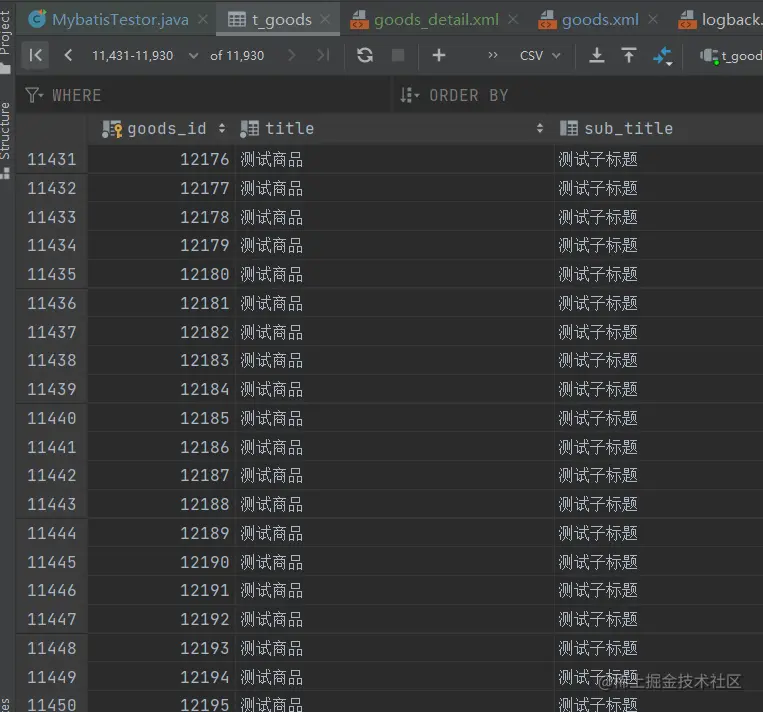Image resolution: width=763 pixels, height=712 pixels.
Task: Click sub_title cell in row 11433
Action: pyautogui.click(x=659, y=217)
